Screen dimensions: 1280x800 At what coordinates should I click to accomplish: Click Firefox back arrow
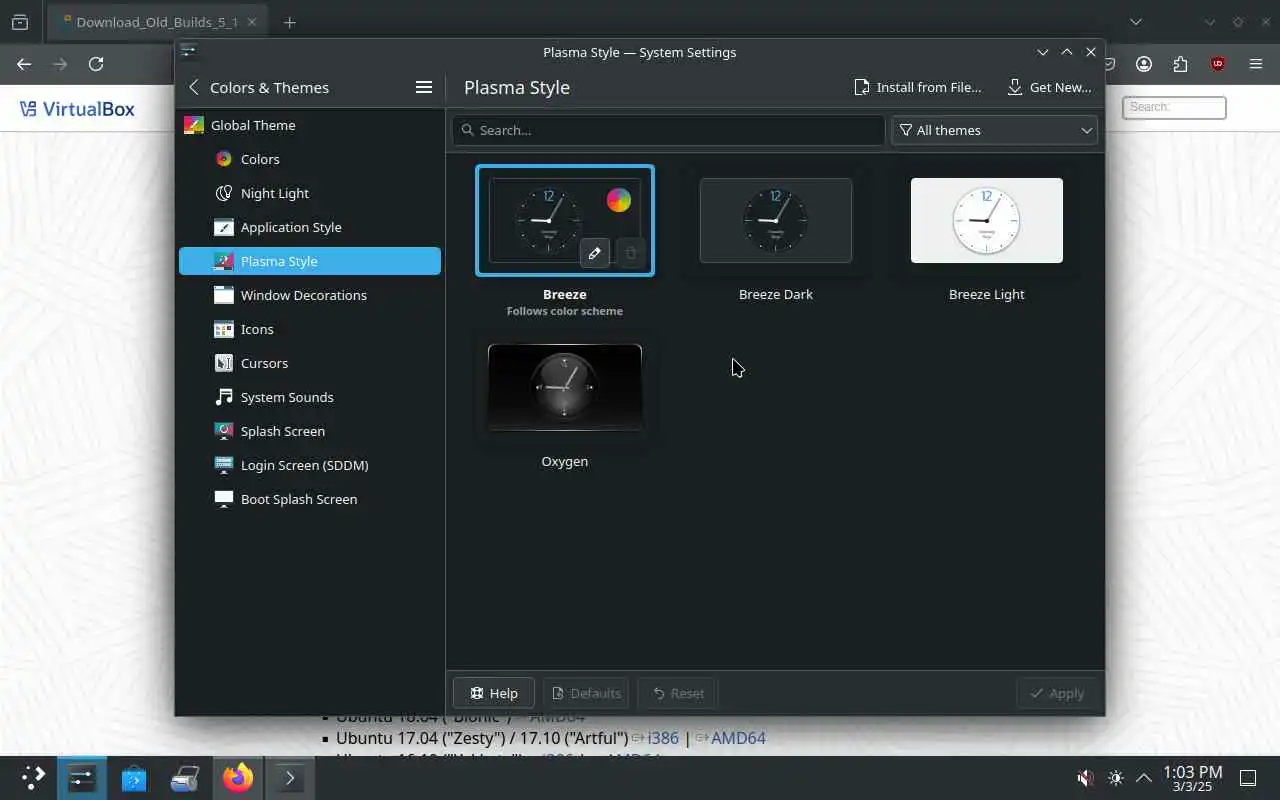[24, 64]
